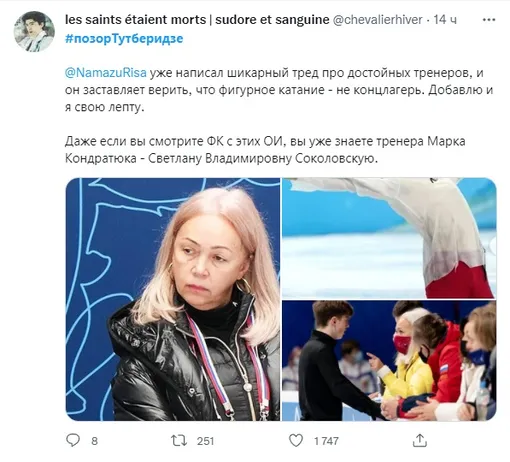Click text line mentioning Светлану Владимировну Соколовскую

click(x=222, y=159)
